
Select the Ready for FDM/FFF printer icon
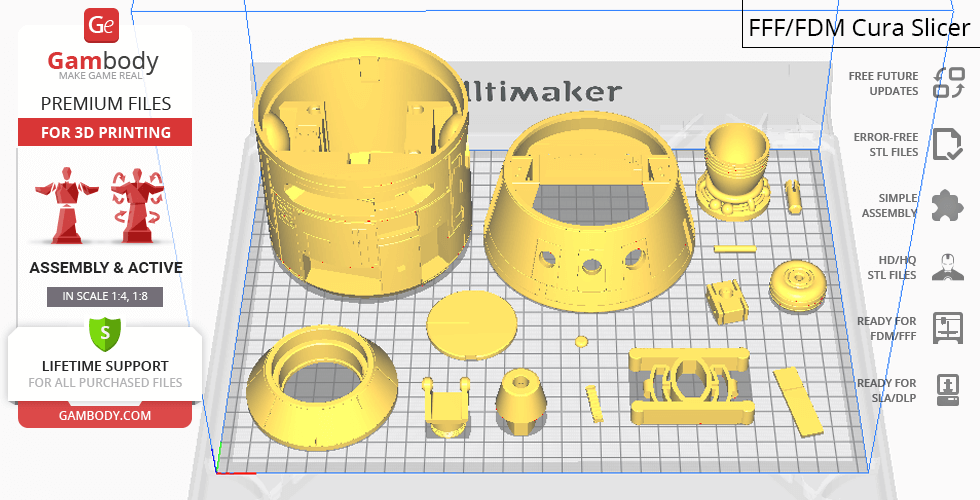[947, 327]
